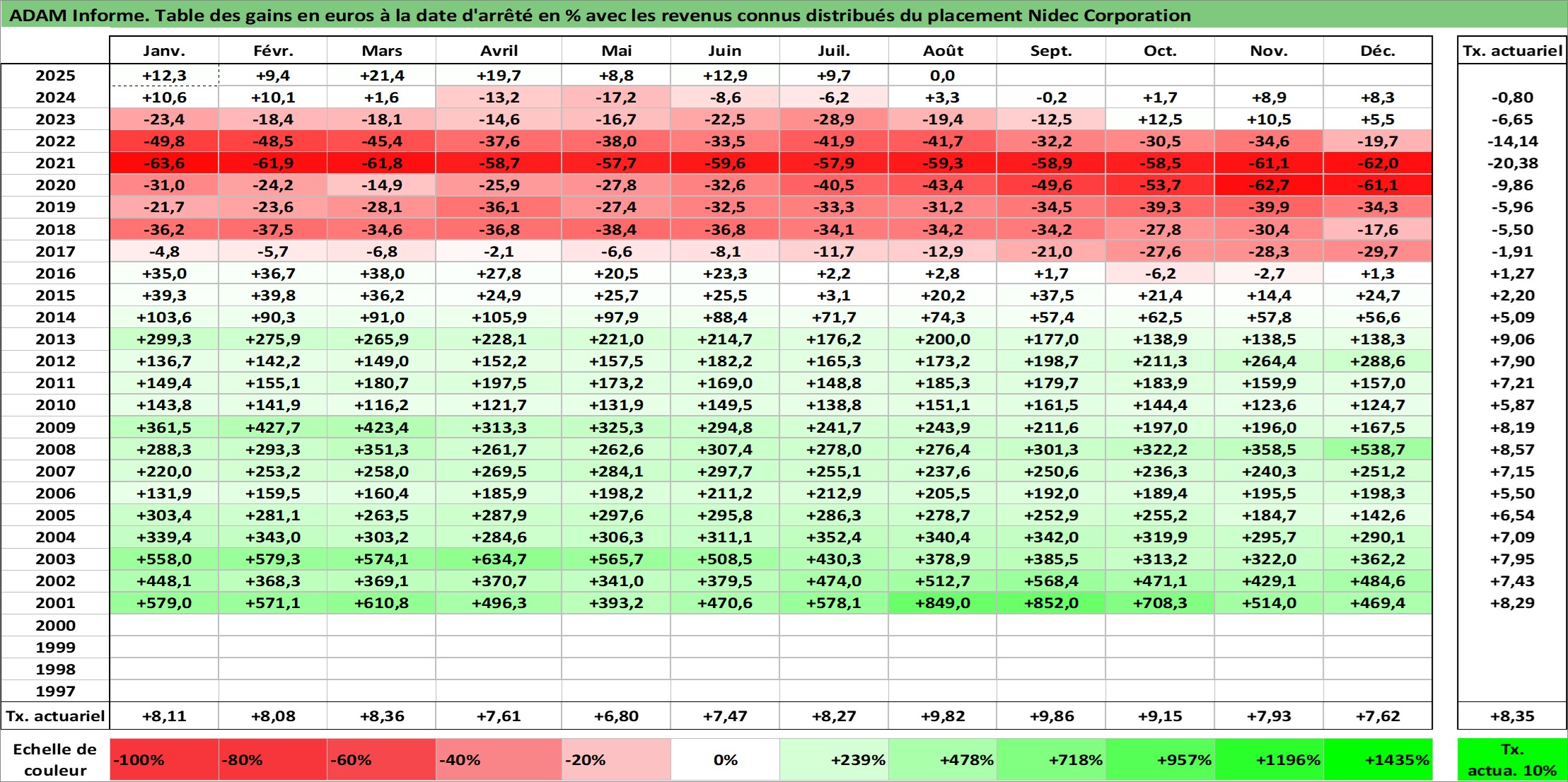
Task: Select the +358,5 cell in 2008
Action: (x=1269, y=450)
